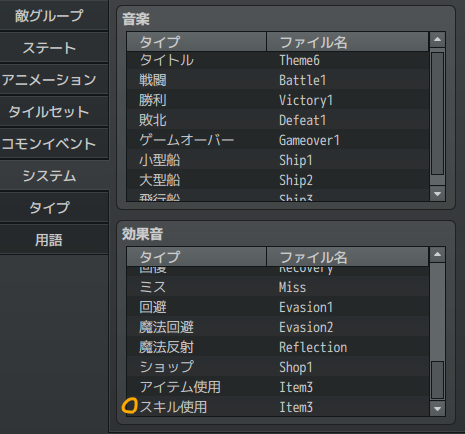The height and width of the screenshot is (434, 465).
Task: Click the sound effects scroll up arrow
Action: 437,255
